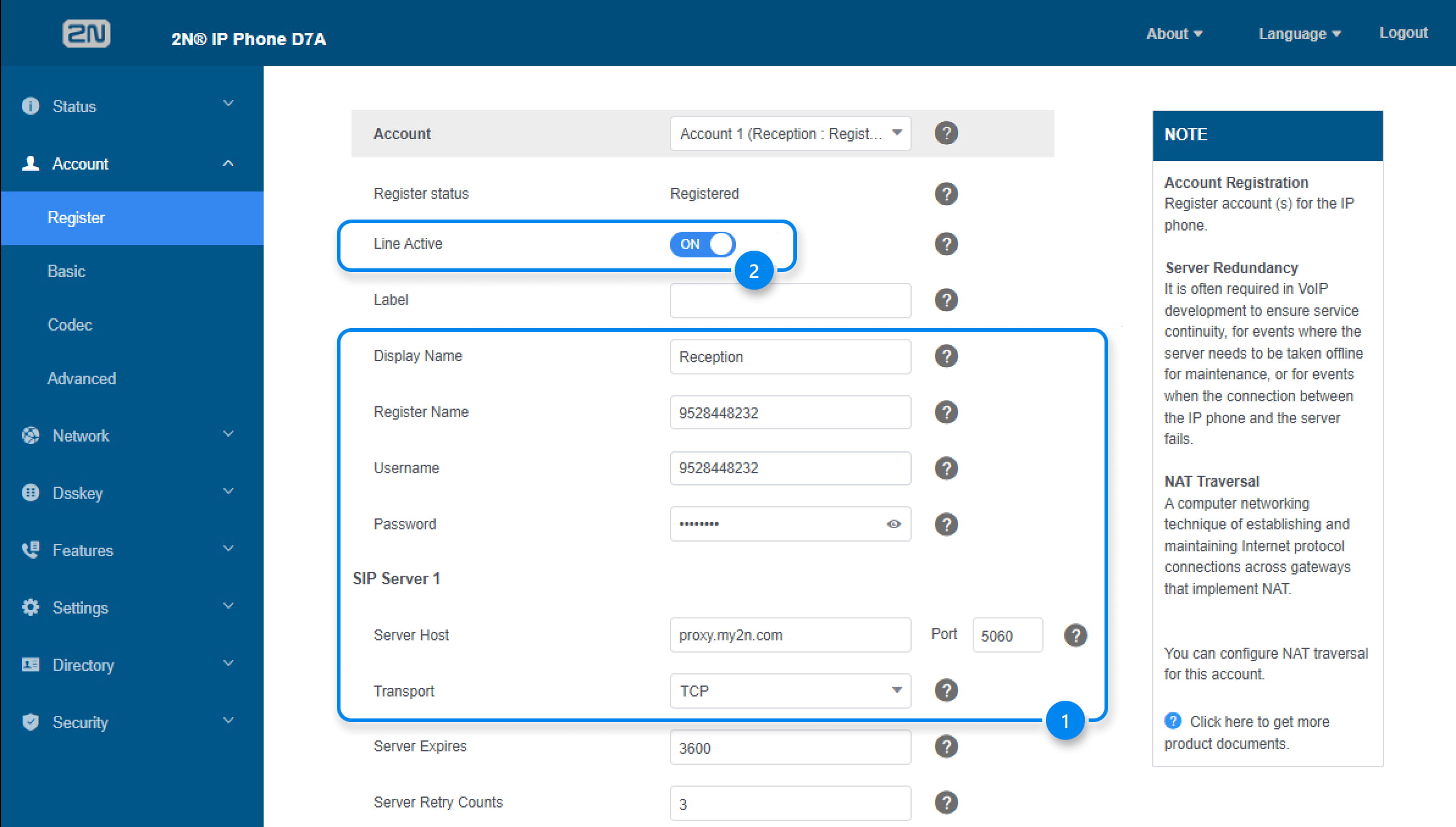Click the Account person icon in sidebar

pyautogui.click(x=31, y=163)
